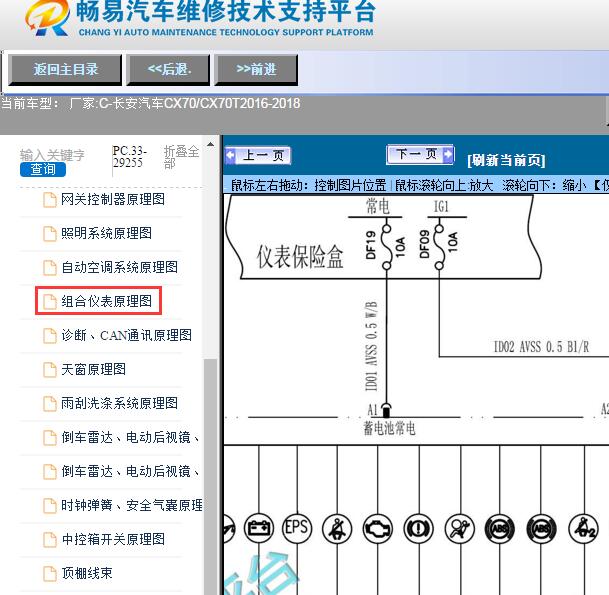609x595 pixels.
Task: Click the document icon beside 网关控制器原理图
Action: point(49,200)
